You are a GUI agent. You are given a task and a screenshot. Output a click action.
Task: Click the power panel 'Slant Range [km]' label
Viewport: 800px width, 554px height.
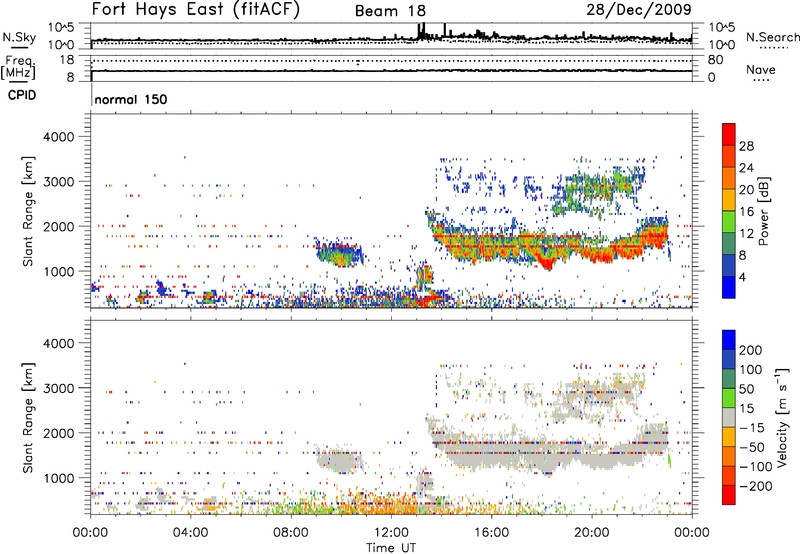28,211
